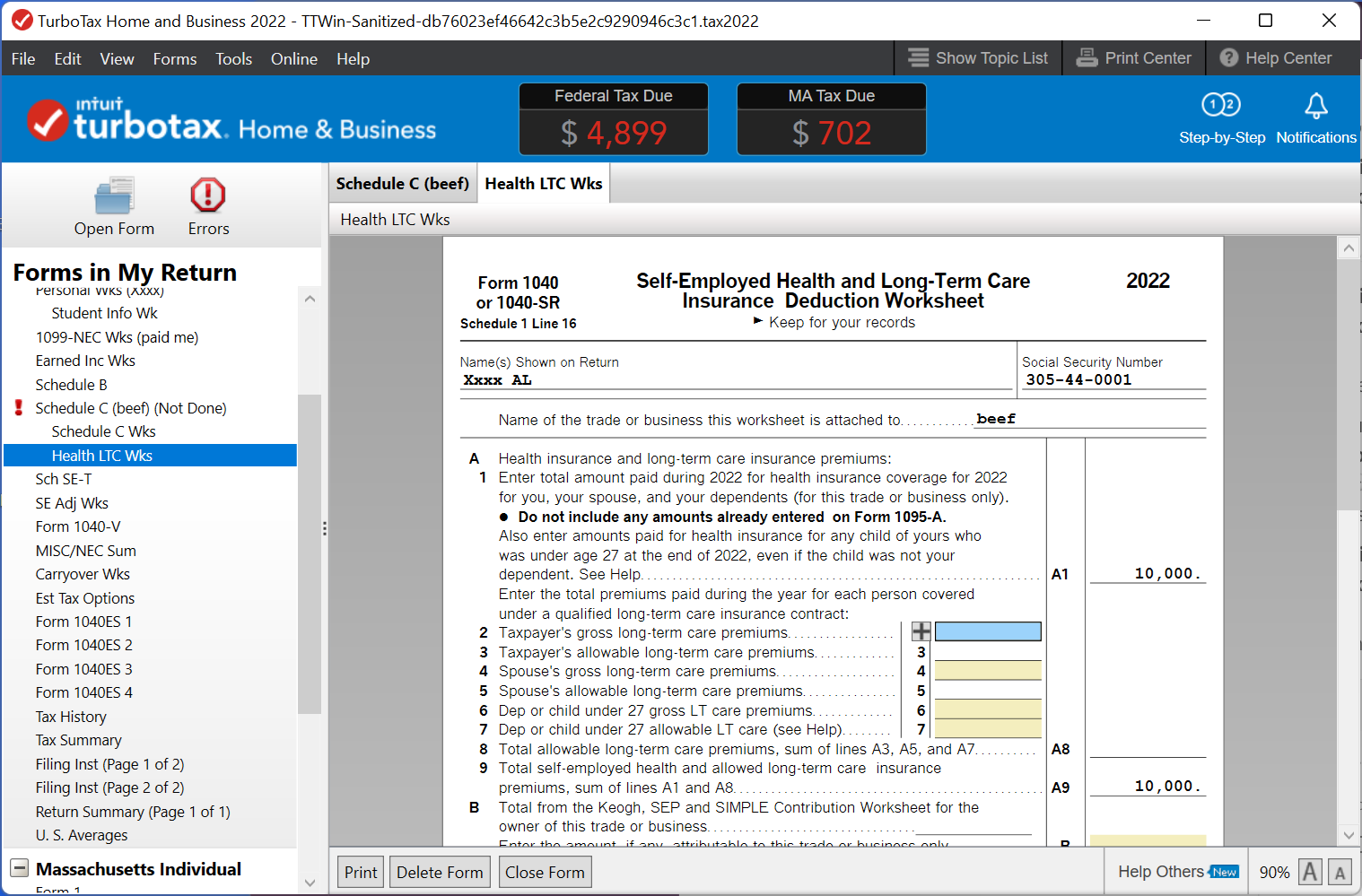
Task: Click the Close Form button
Action: (x=545, y=873)
